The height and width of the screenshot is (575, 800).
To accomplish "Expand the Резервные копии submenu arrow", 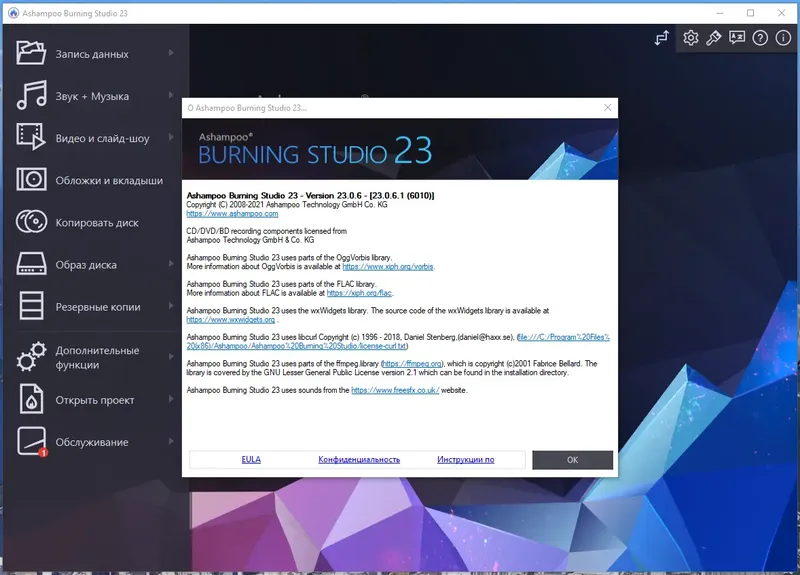I will (x=171, y=306).
